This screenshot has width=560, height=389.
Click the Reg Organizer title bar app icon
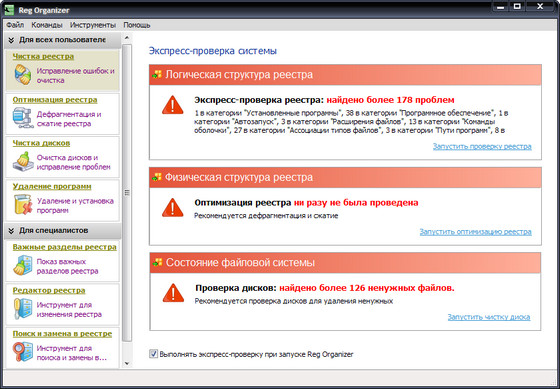[9, 9]
